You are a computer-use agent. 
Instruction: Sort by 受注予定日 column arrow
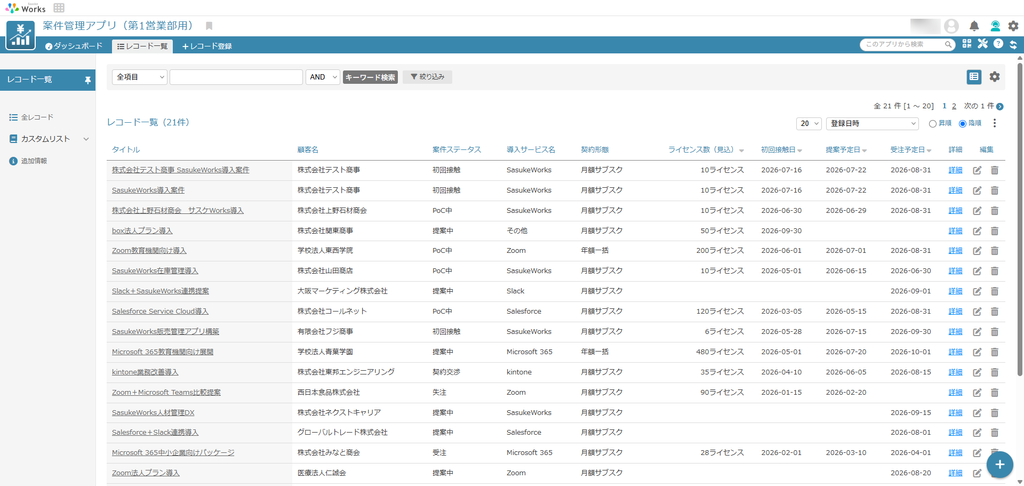929,151
